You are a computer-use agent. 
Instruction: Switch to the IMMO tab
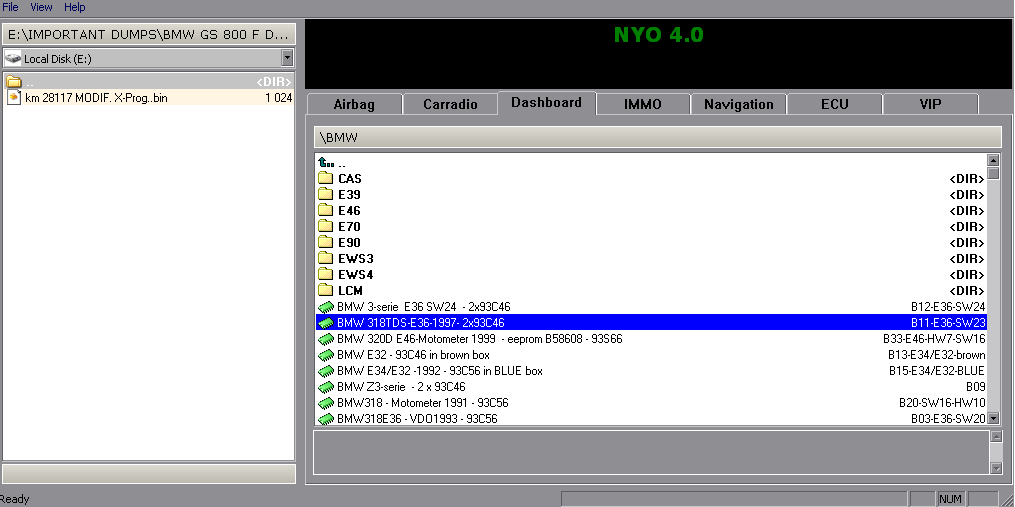[642, 104]
